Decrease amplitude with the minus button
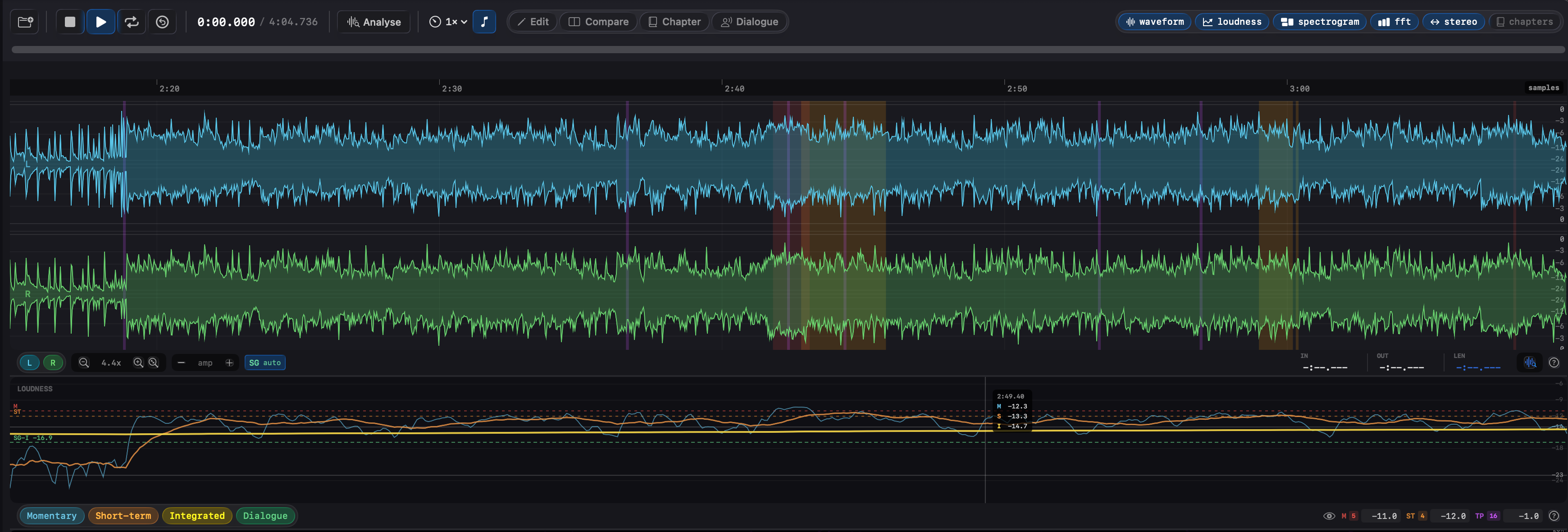 [x=181, y=362]
